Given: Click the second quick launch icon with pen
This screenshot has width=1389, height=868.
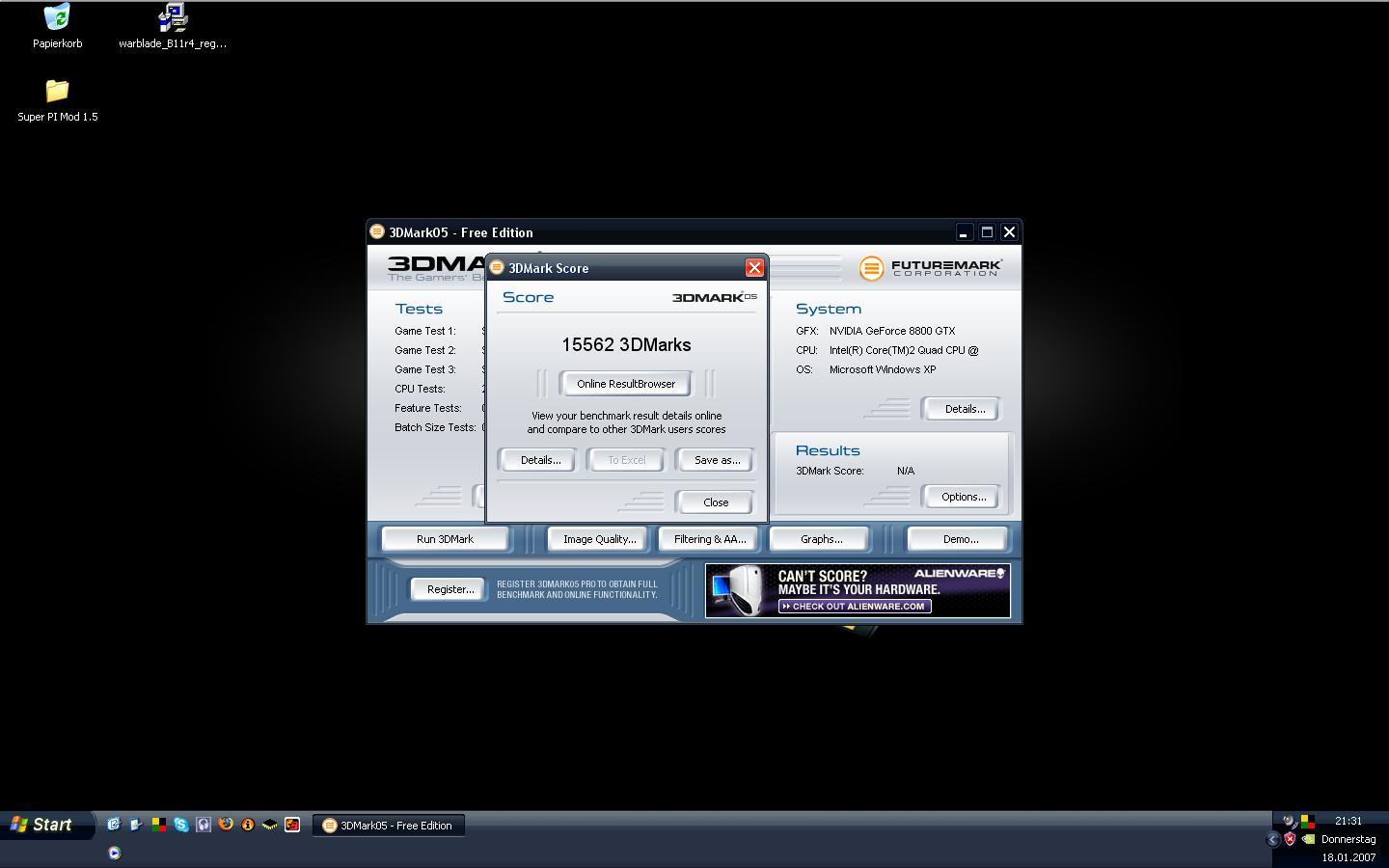Looking at the screenshot, I should [x=136, y=825].
